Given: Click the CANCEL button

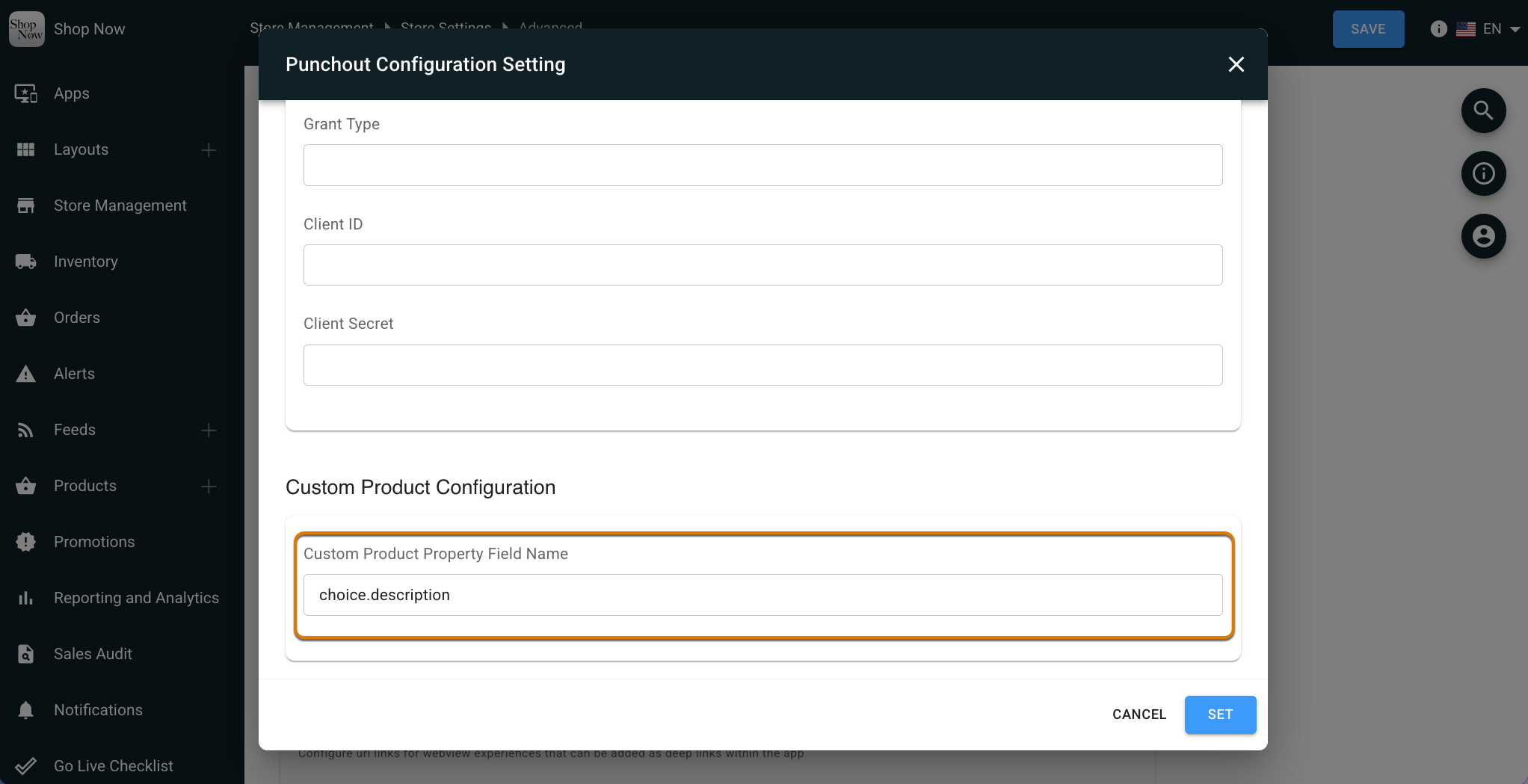Looking at the screenshot, I should [x=1139, y=714].
